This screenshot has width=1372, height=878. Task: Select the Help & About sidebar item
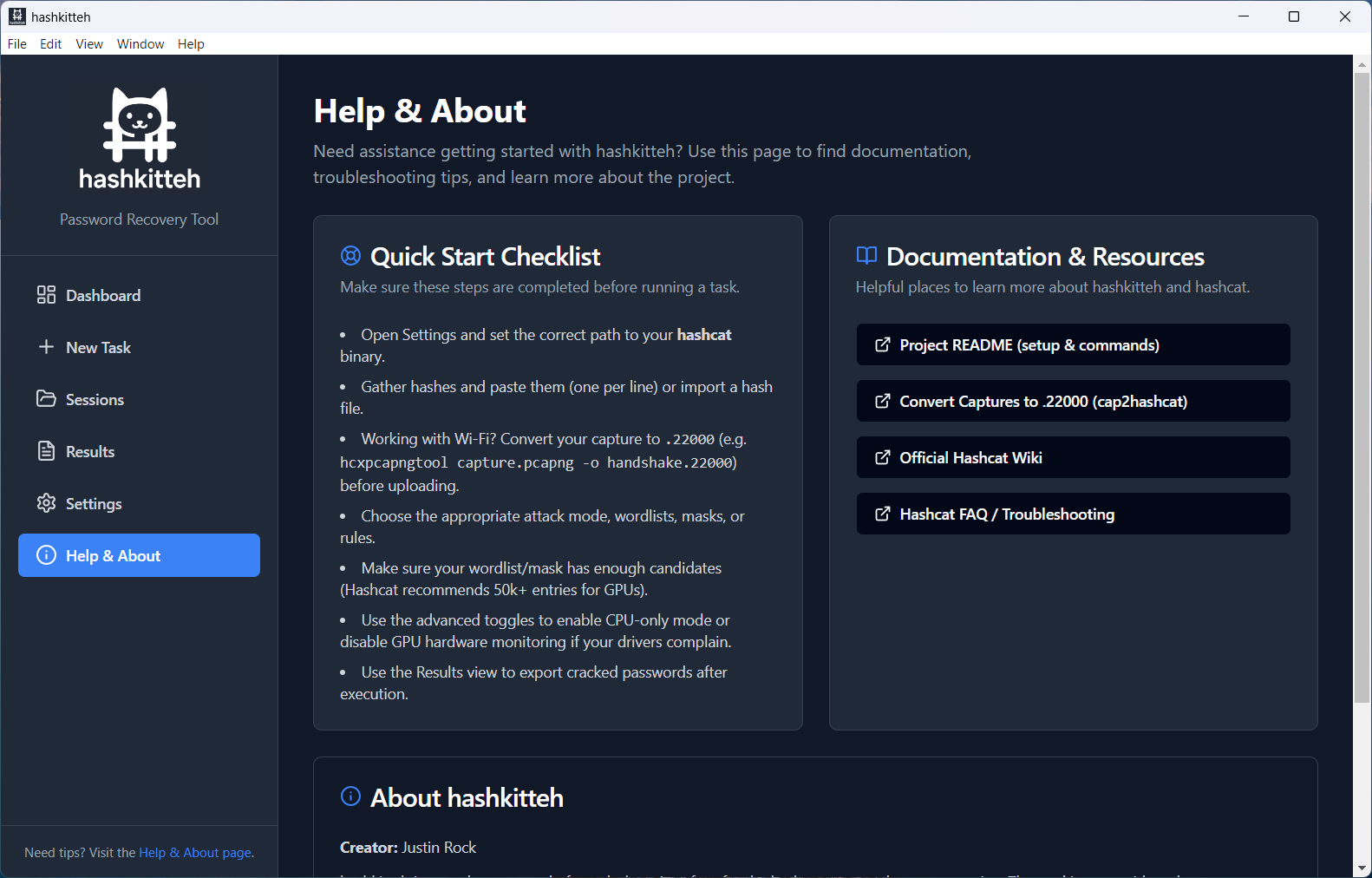[139, 555]
